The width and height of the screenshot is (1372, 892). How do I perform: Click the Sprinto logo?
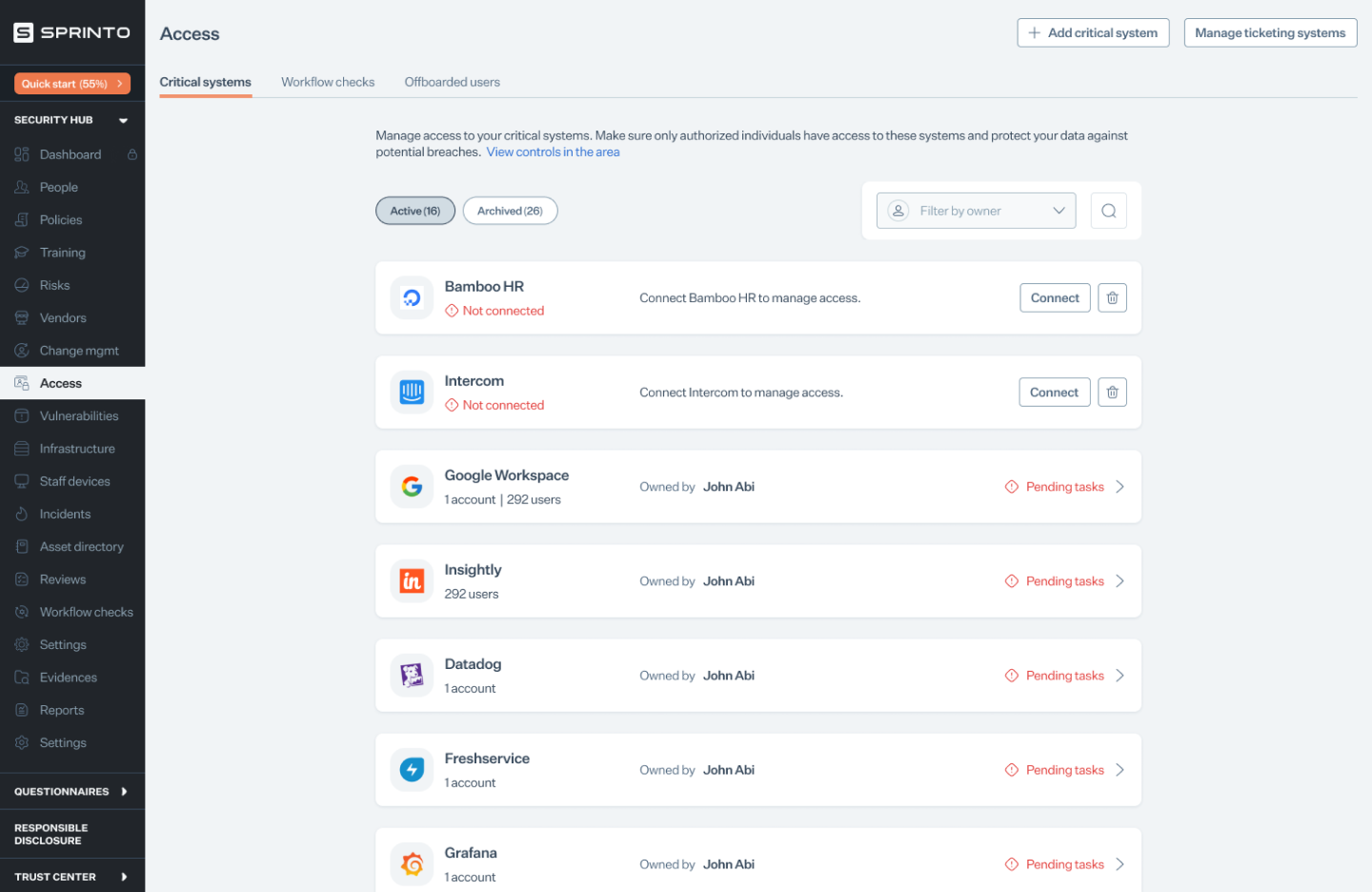pyautogui.click(x=72, y=32)
